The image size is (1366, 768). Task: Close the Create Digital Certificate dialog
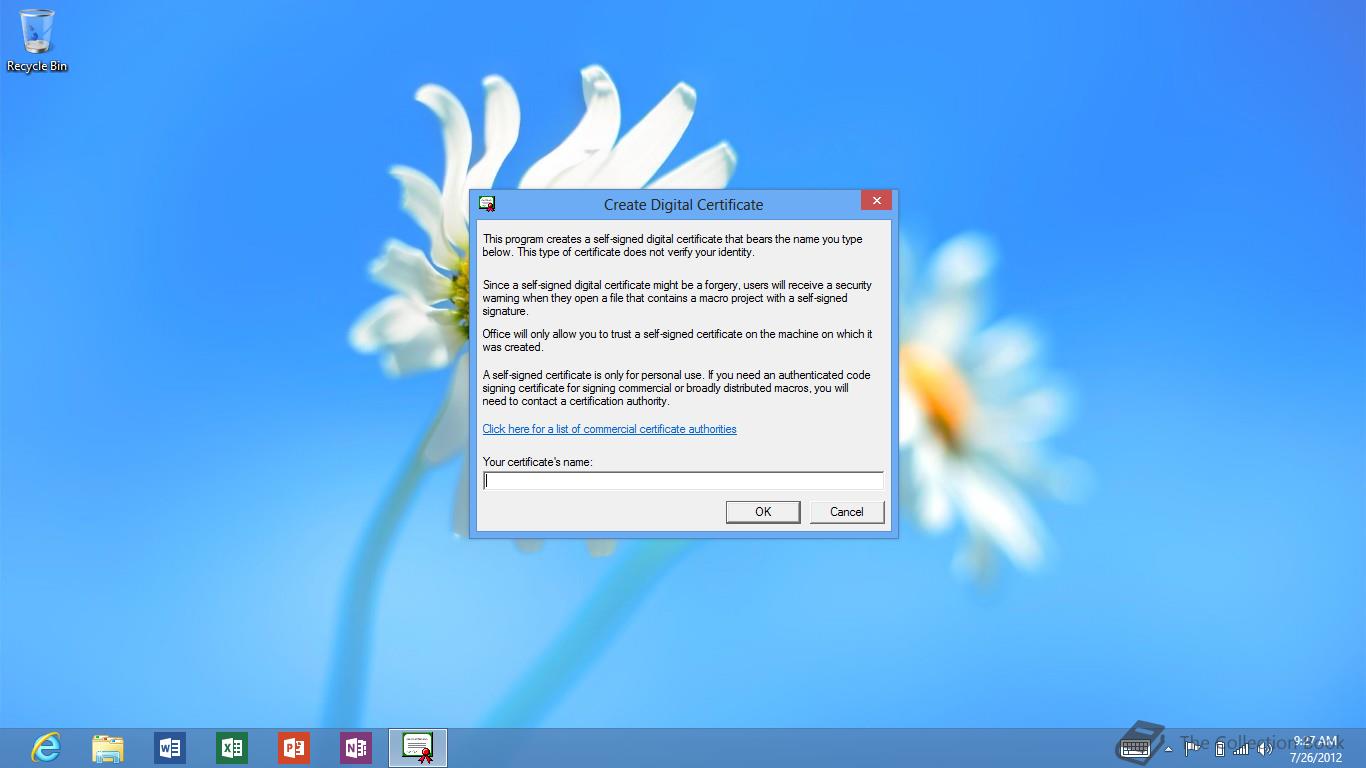click(876, 200)
